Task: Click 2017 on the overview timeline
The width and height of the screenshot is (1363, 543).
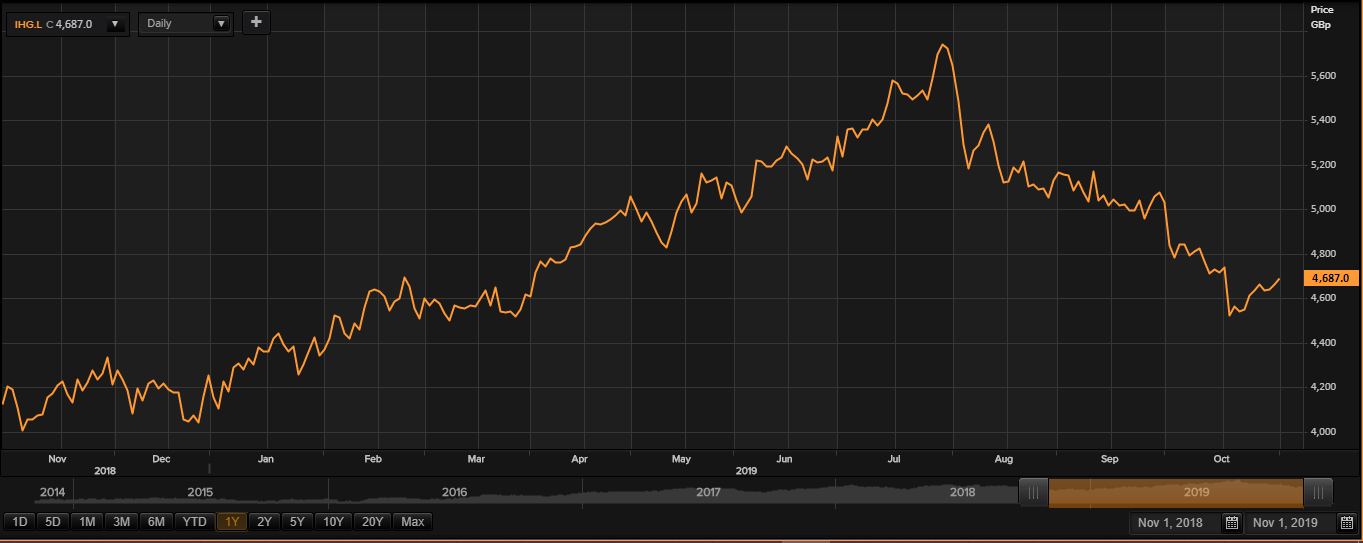Action: tap(709, 492)
